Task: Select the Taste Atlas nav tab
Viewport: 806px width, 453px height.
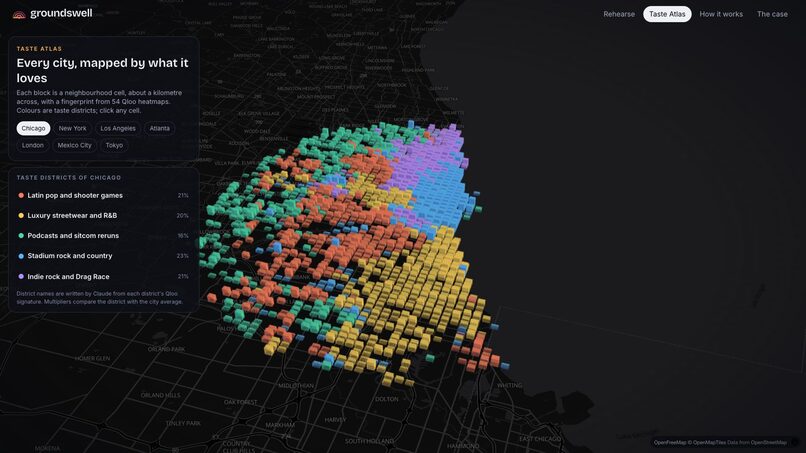Action: 667,14
